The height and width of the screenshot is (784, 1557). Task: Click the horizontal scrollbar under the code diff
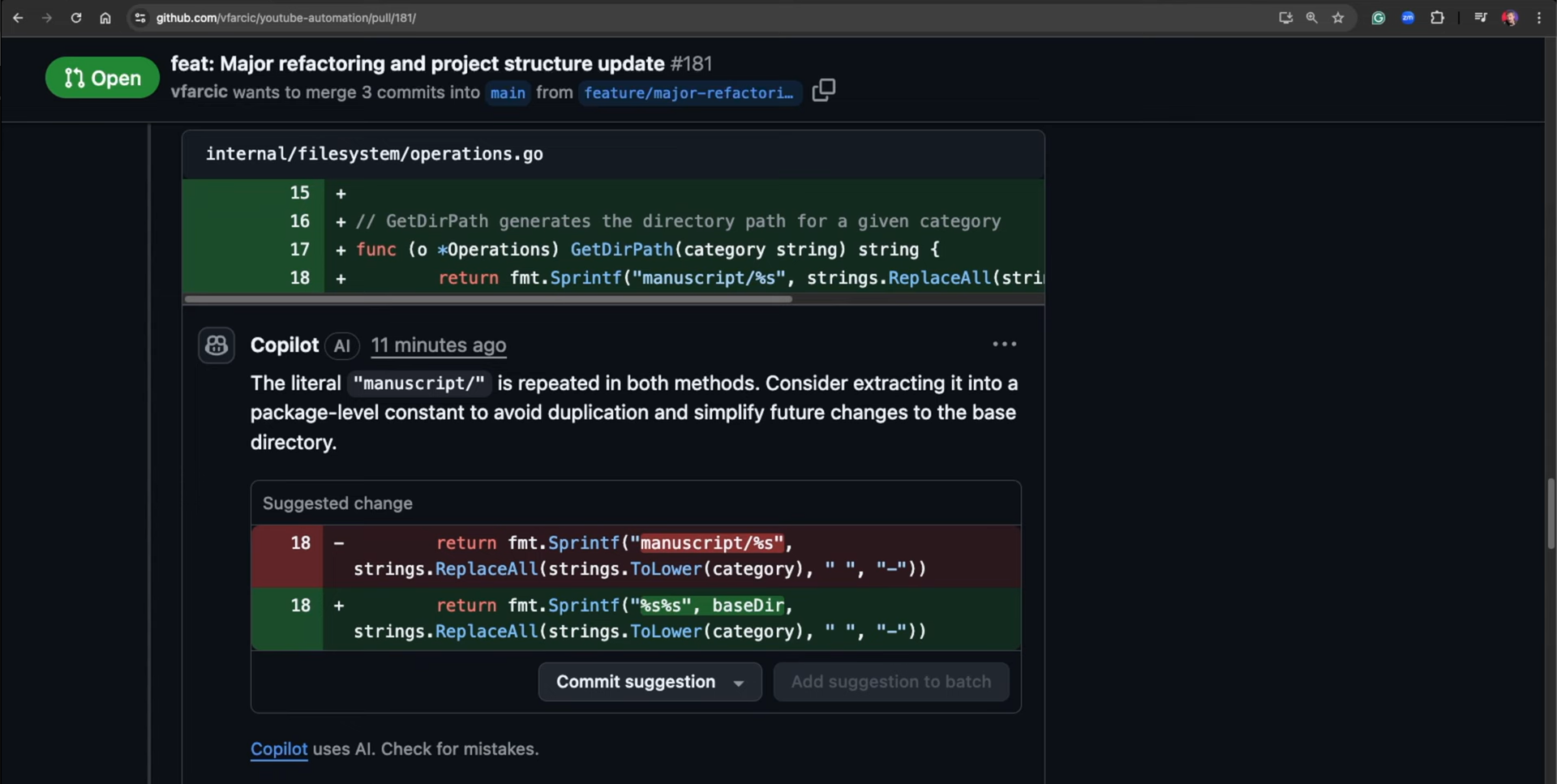pos(488,299)
